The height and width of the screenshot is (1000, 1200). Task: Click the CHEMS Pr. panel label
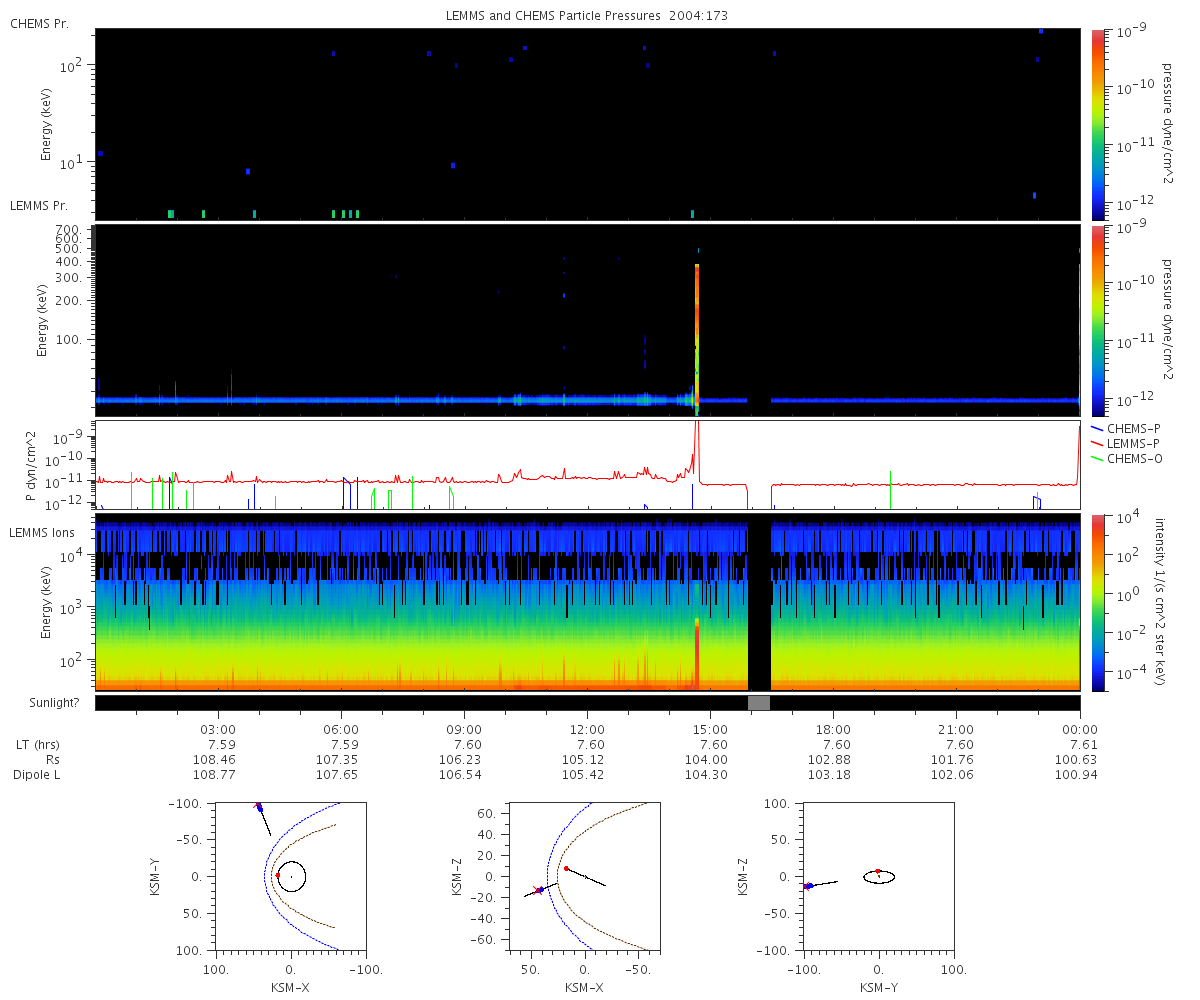(40, 24)
